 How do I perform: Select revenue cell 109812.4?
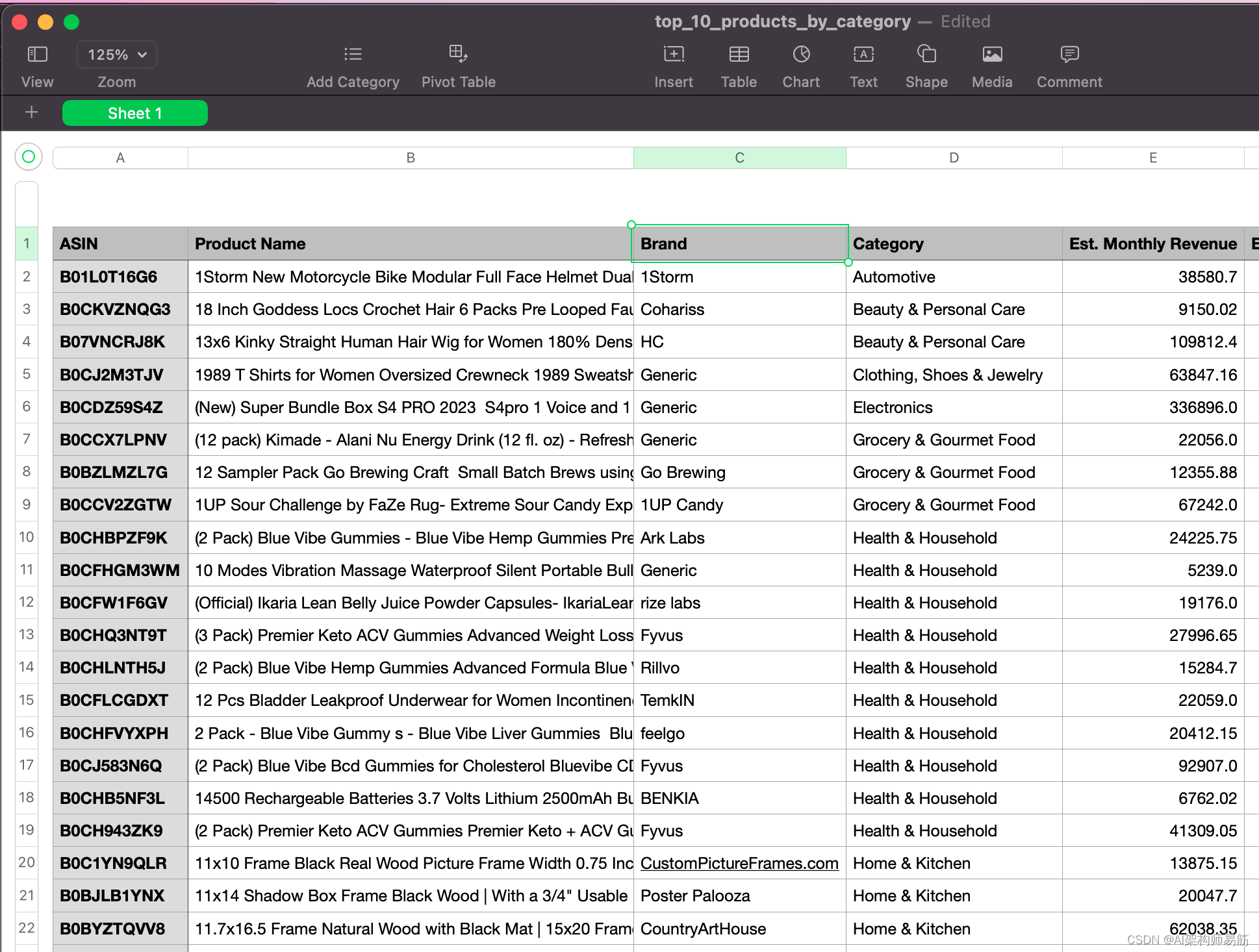[x=1153, y=342]
